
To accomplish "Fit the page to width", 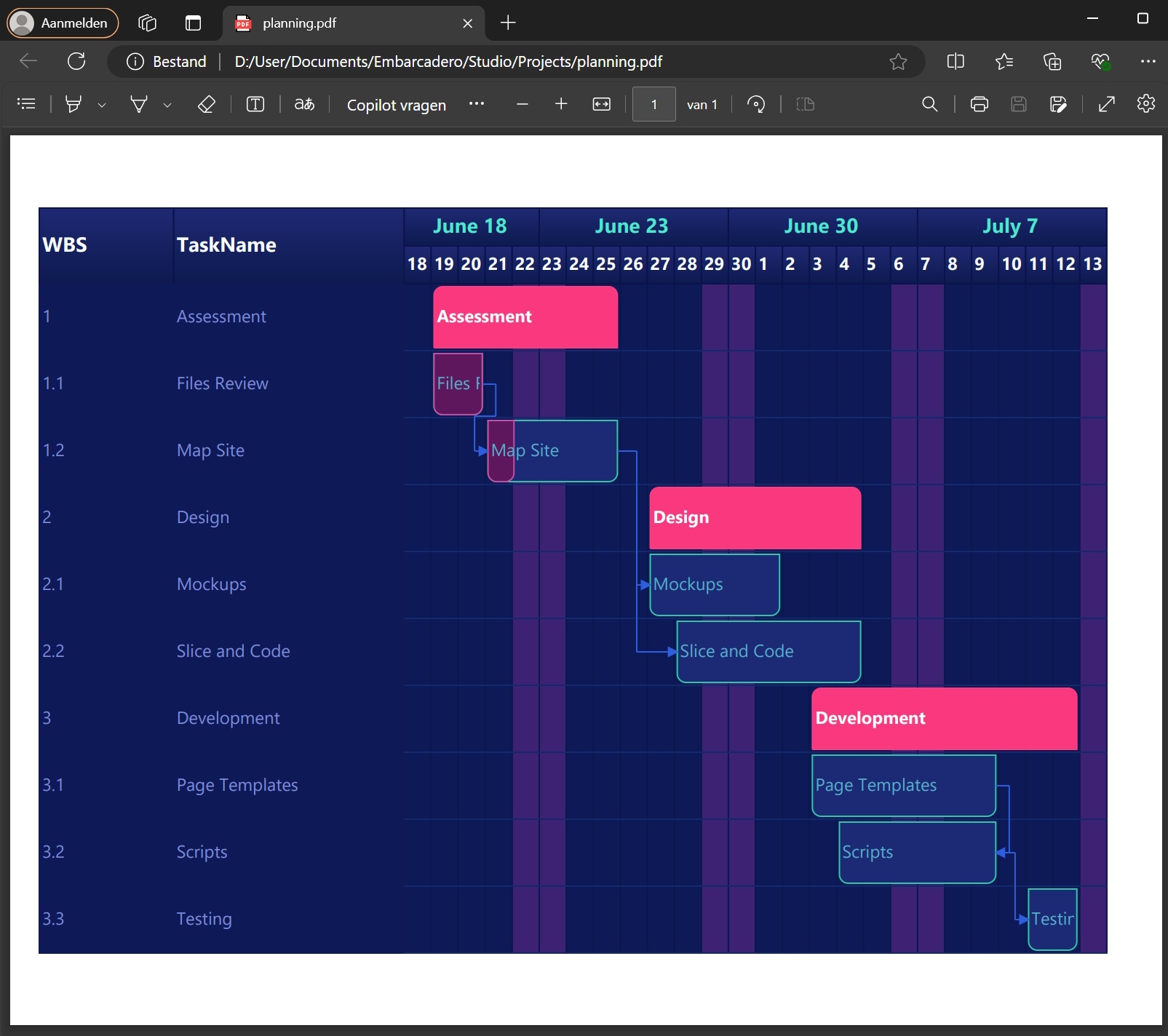I will tap(603, 104).
